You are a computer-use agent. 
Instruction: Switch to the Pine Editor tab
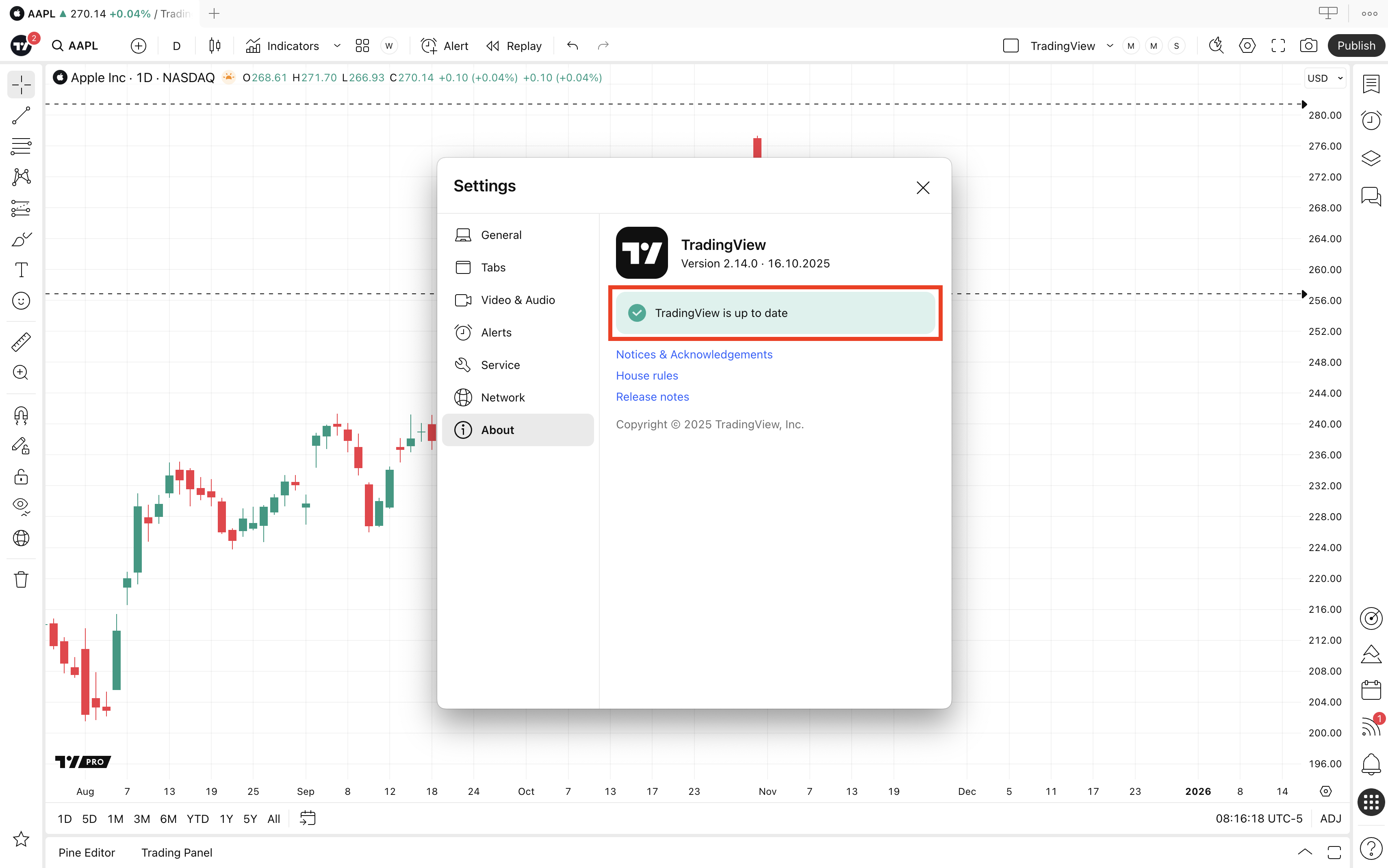87,853
